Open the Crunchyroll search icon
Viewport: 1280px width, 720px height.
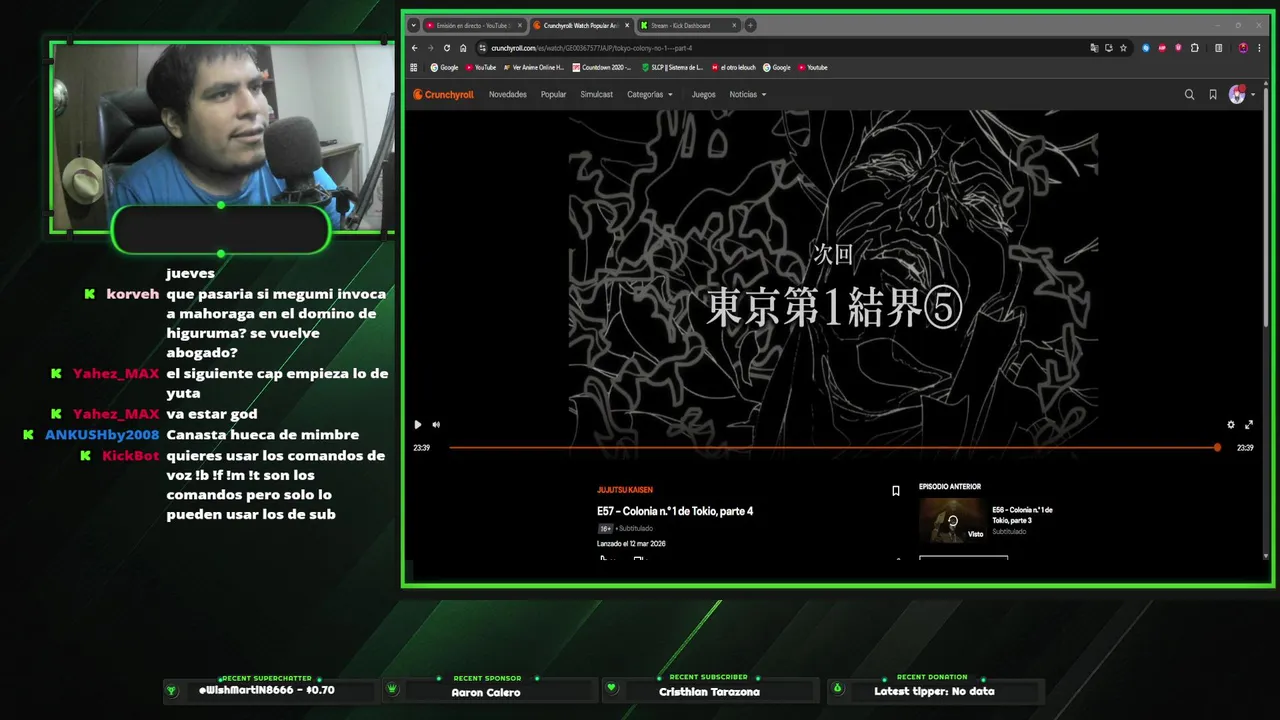[1189, 95]
